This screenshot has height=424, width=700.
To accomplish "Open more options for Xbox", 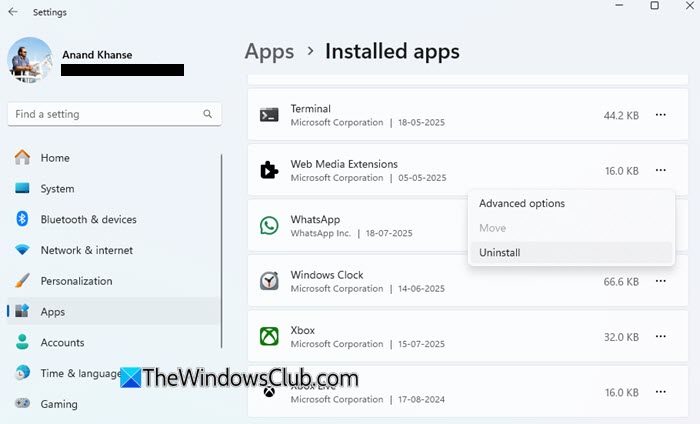I will 661,337.
